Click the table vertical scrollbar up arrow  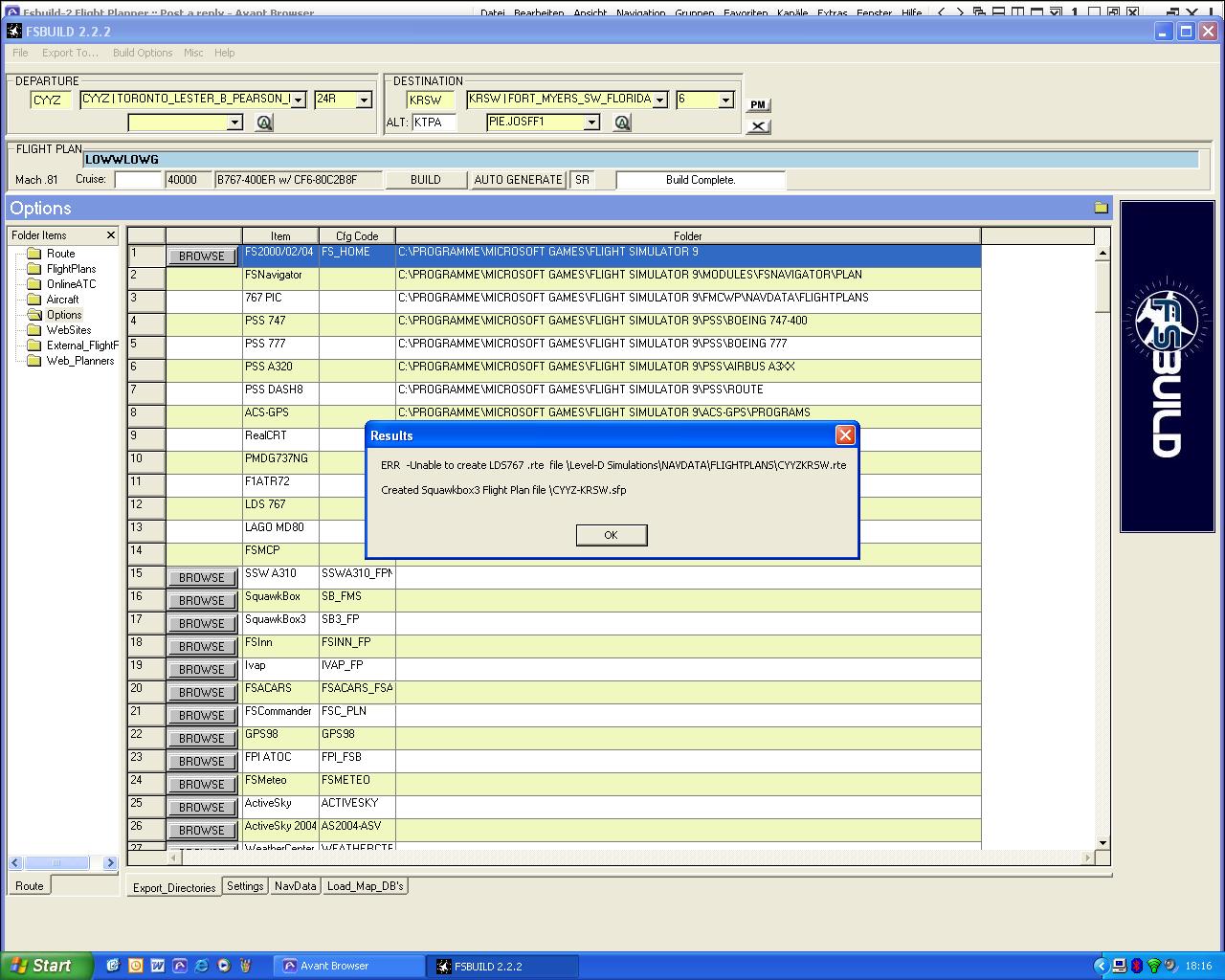pos(1102,254)
